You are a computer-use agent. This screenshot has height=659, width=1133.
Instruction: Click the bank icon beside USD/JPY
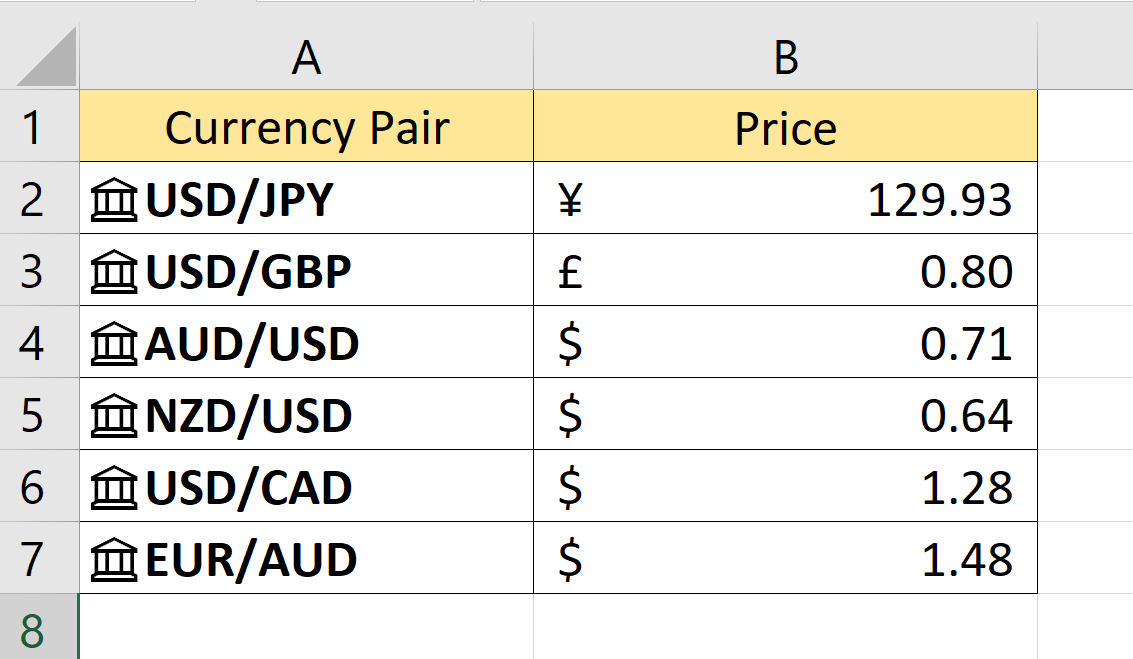[115, 198]
